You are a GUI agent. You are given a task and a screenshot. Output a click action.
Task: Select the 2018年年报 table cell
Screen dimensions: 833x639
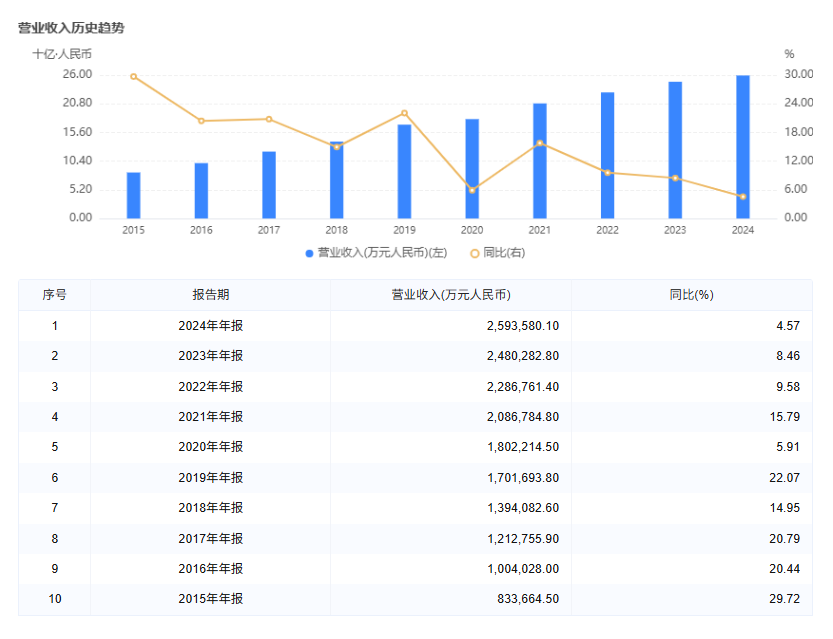coord(211,508)
